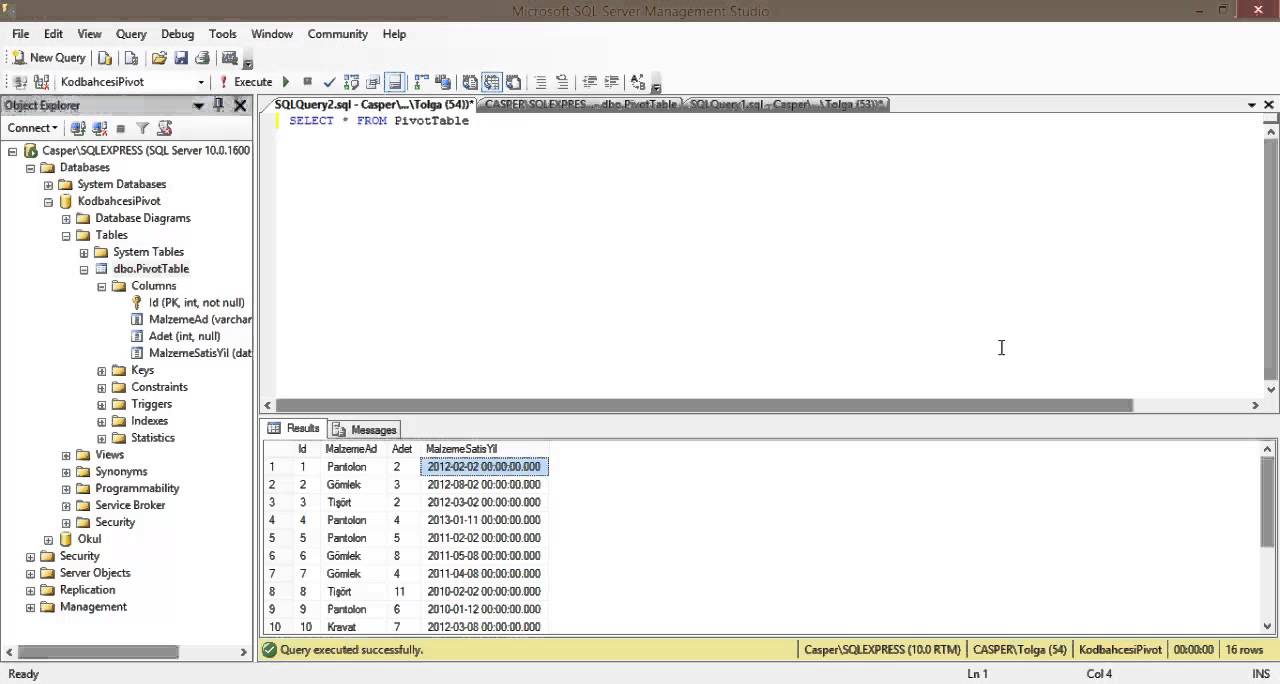The width and height of the screenshot is (1280, 684).
Task: Comment out the selected lines
Action: point(540,82)
